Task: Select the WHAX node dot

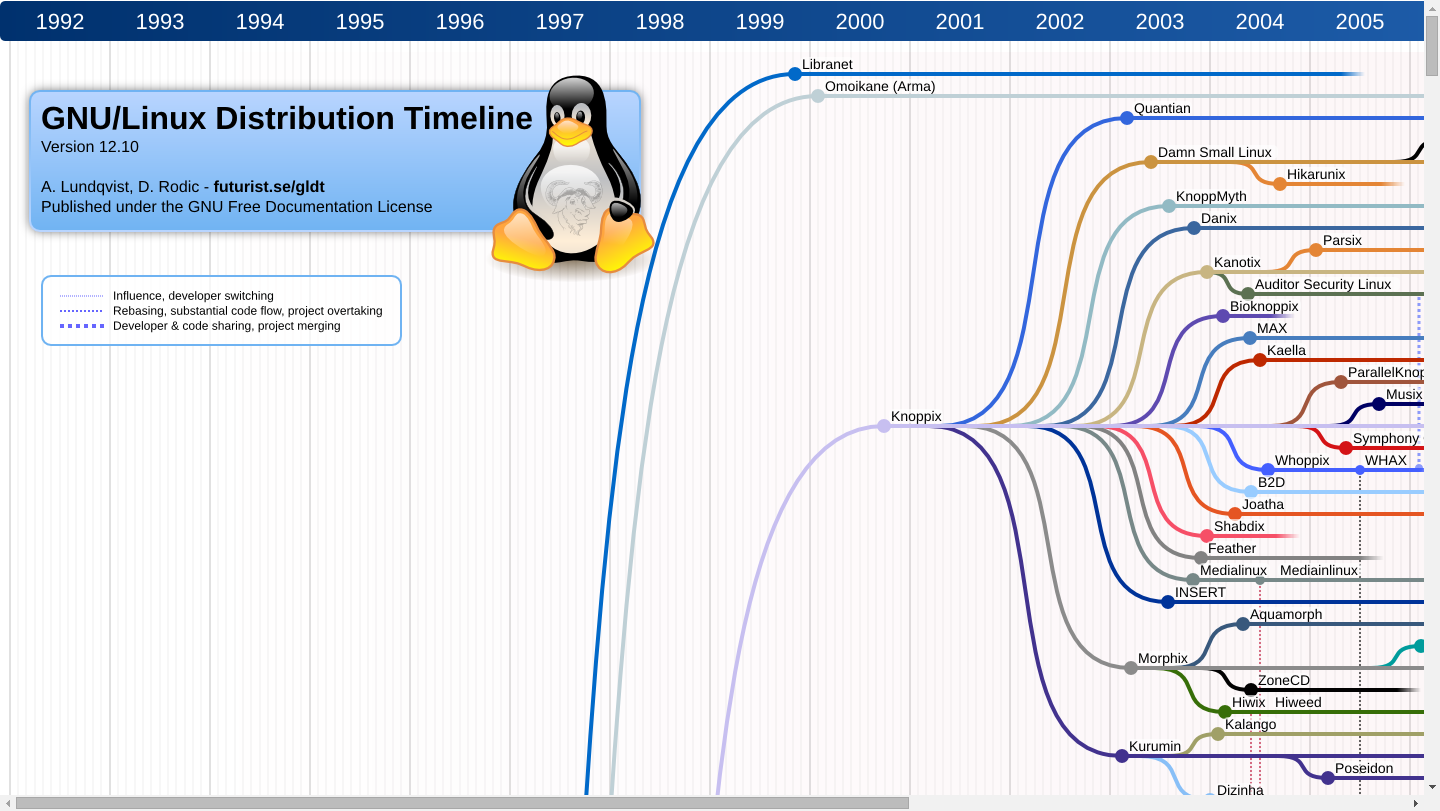Action: click(x=1360, y=470)
